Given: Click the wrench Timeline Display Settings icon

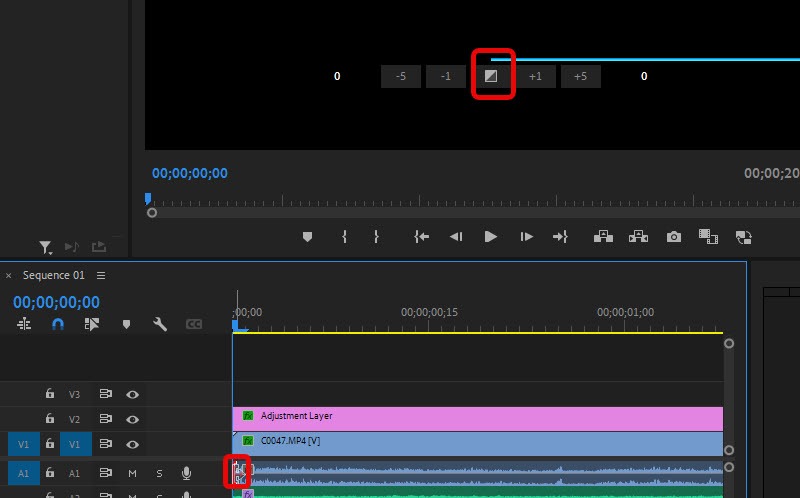Looking at the screenshot, I should pyautogui.click(x=159, y=324).
